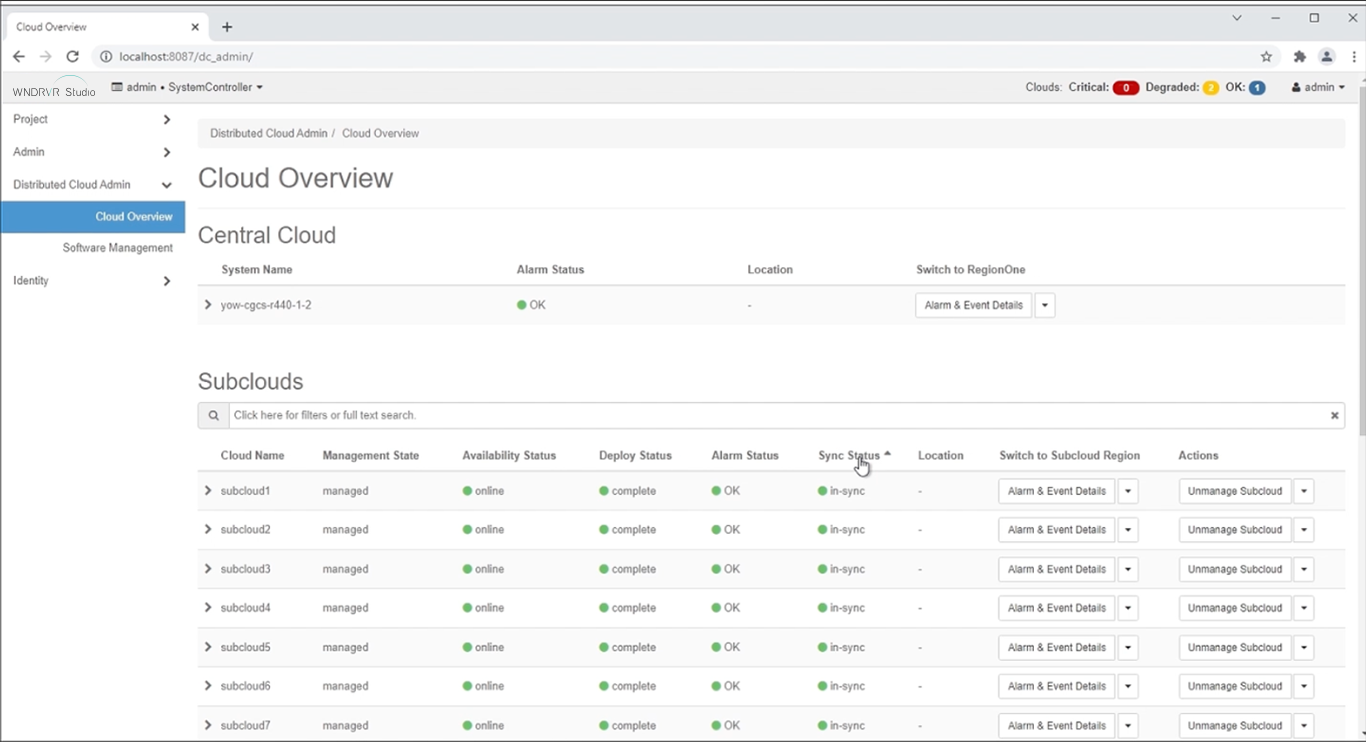Sort by Management State column header
1366x742 pixels.
pos(370,455)
